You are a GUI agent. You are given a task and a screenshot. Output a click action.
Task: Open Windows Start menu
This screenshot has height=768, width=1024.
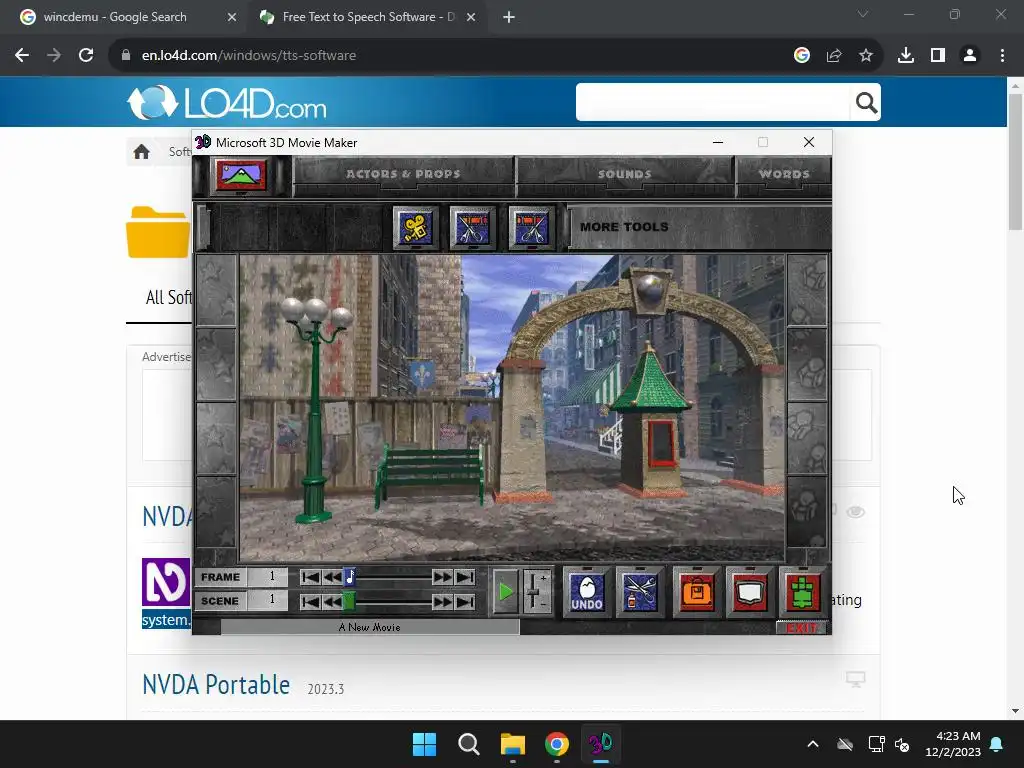pos(424,744)
